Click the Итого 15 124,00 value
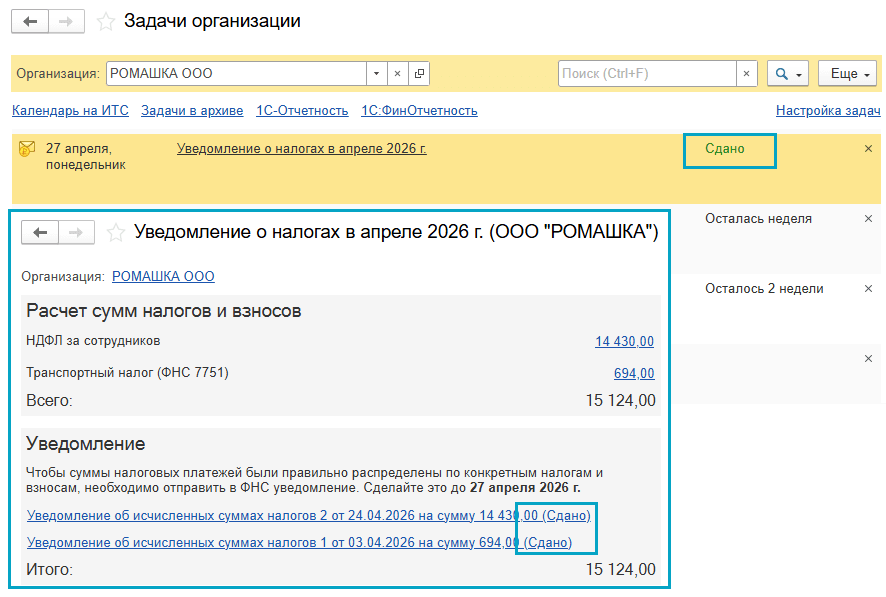886x597 pixels. coord(620,569)
